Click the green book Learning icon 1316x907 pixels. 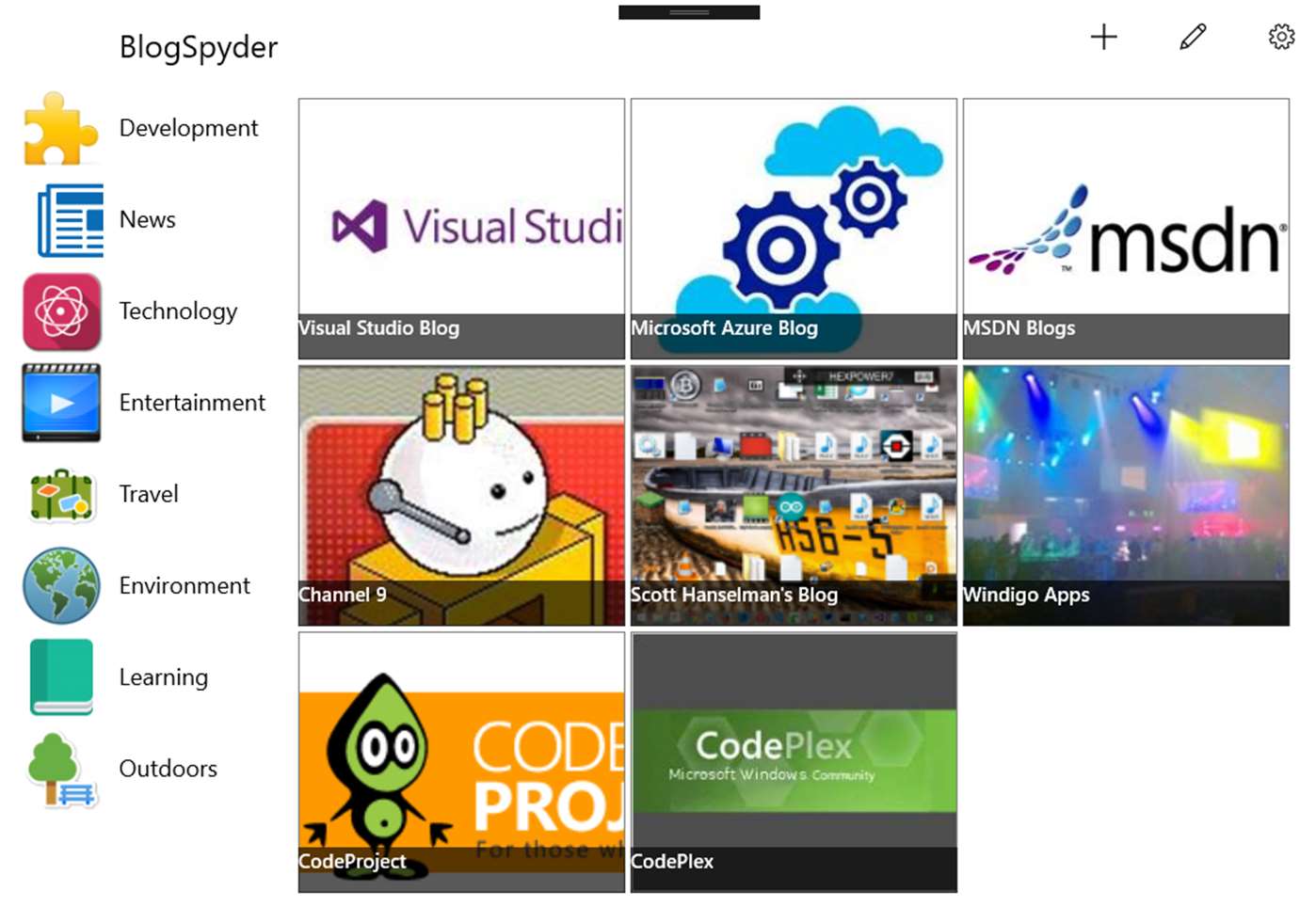pos(62,677)
